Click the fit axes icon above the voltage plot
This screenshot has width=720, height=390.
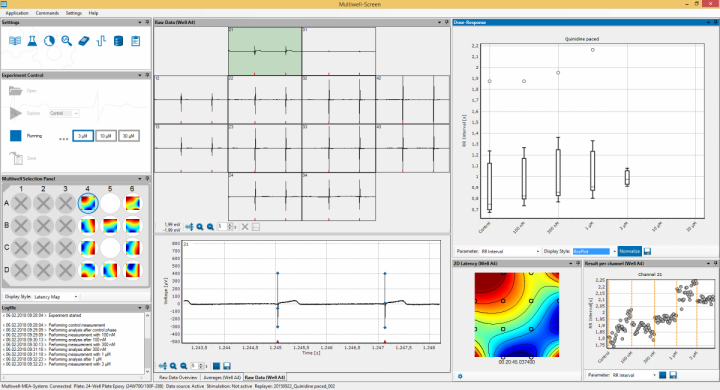[189, 226]
